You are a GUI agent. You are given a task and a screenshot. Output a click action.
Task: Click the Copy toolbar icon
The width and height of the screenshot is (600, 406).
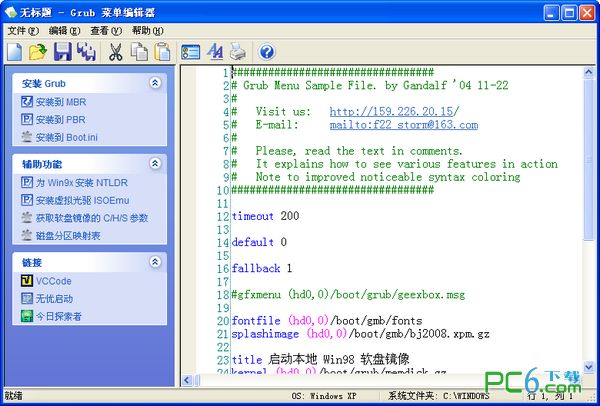pyautogui.click(x=139, y=52)
